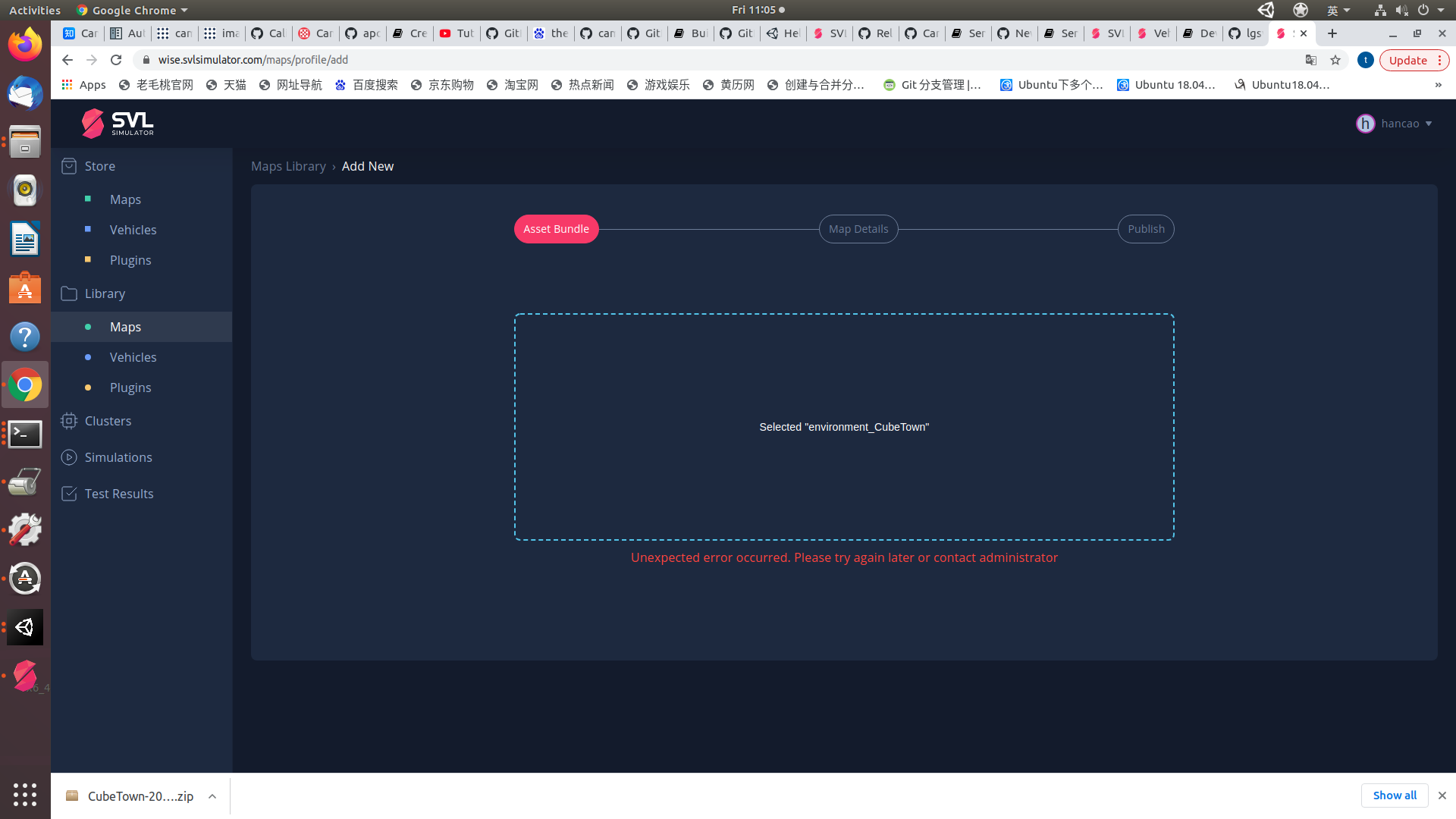Click Activities in the top bar
The width and height of the screenshot is (1456, 819).
tap(34, 10)
